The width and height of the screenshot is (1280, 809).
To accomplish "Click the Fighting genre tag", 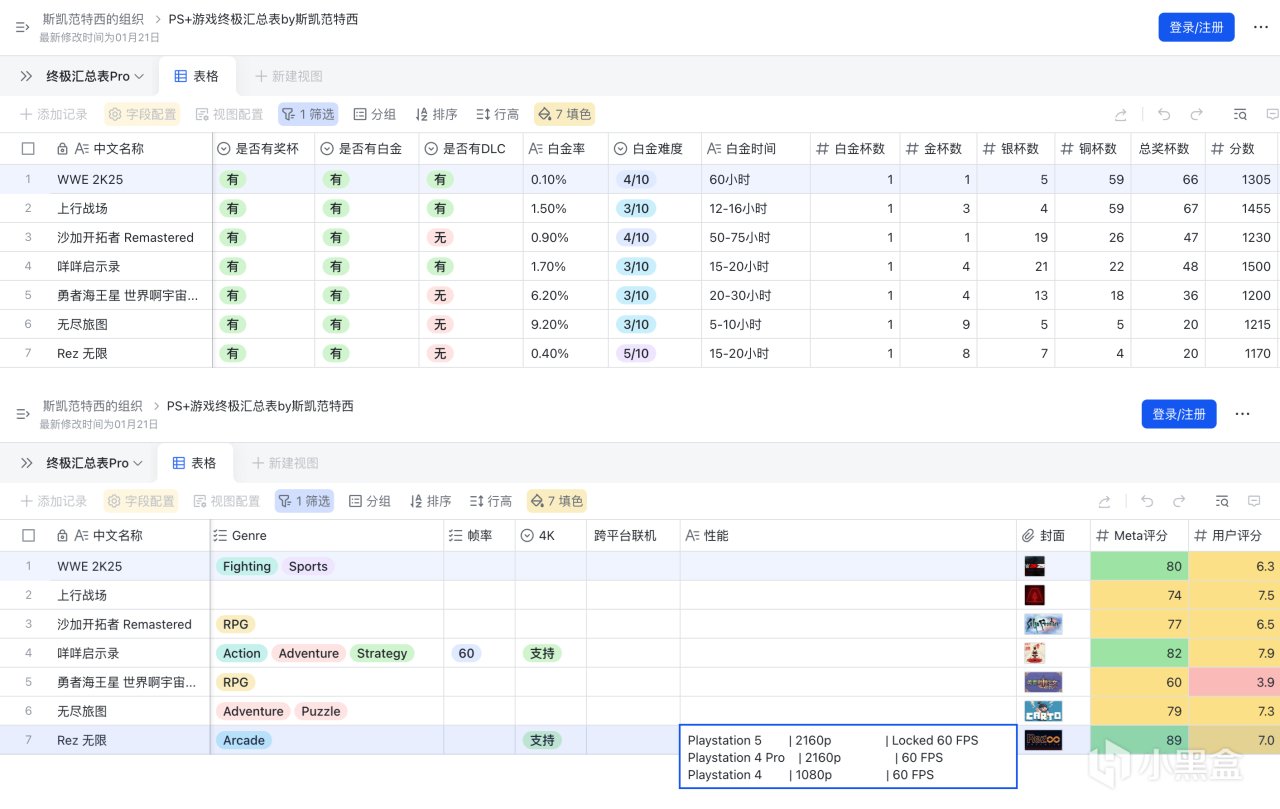I will [x=247, y=566].
